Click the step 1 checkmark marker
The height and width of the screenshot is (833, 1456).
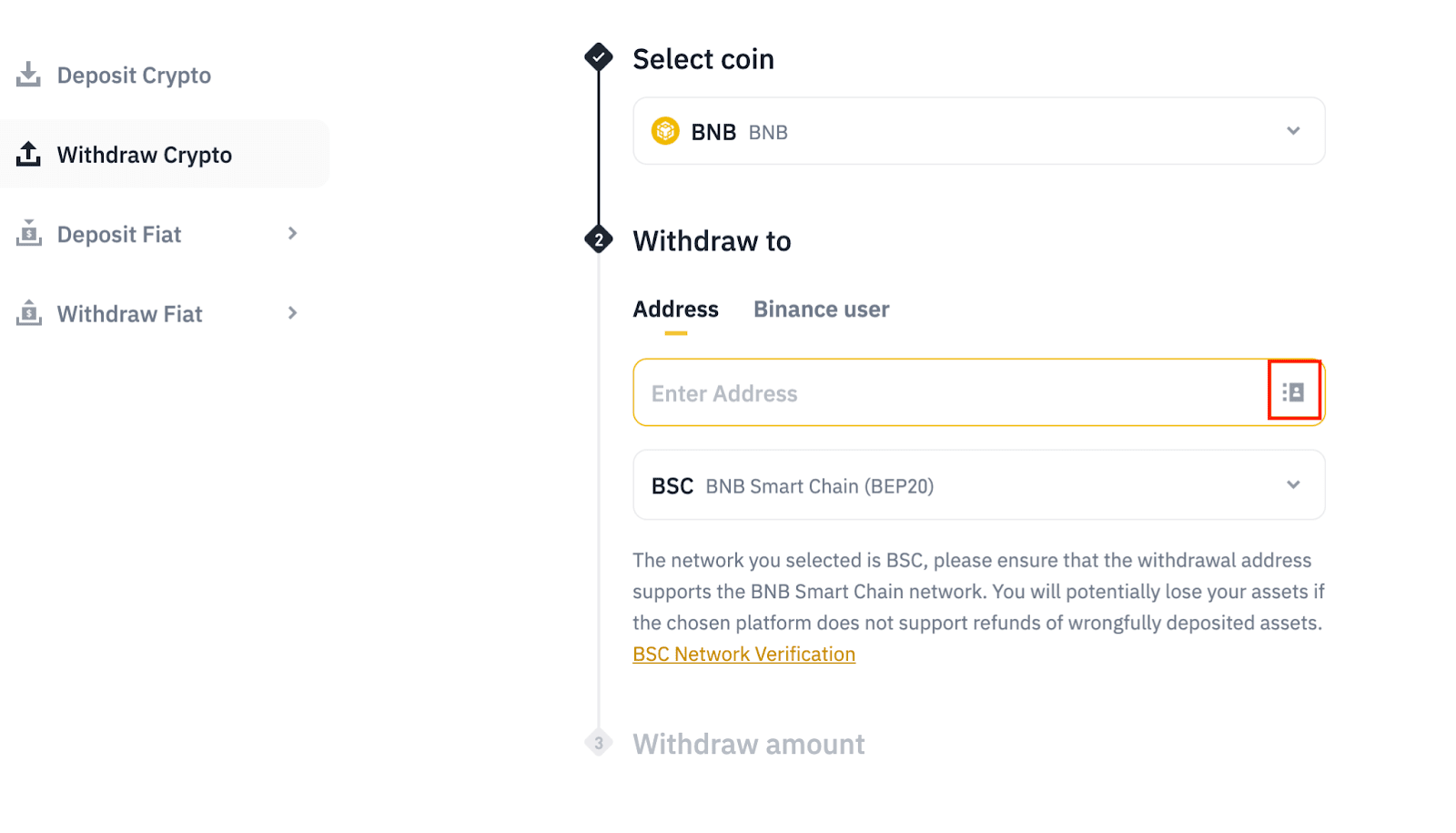click(x=598, y=57)
